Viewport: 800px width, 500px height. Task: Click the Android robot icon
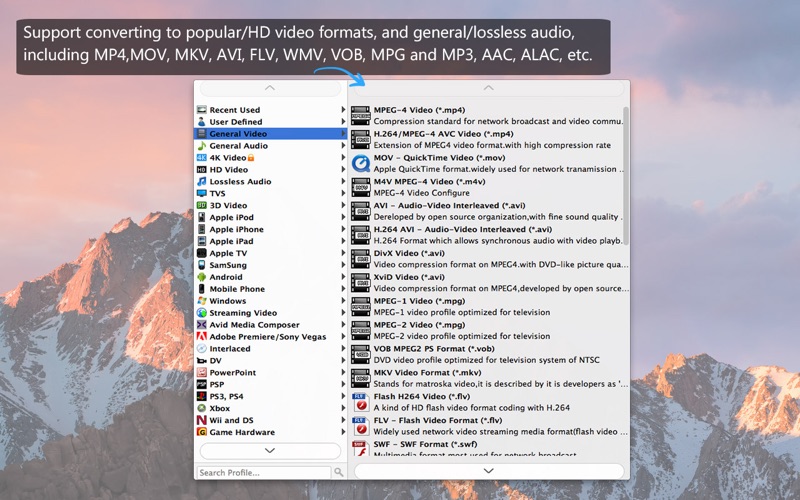click(202, 277)
